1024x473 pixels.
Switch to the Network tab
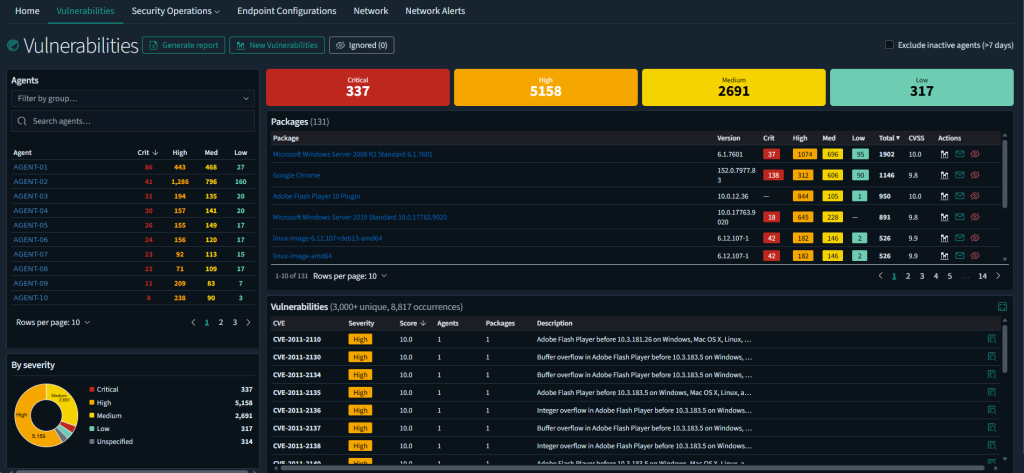pos(371,11)
